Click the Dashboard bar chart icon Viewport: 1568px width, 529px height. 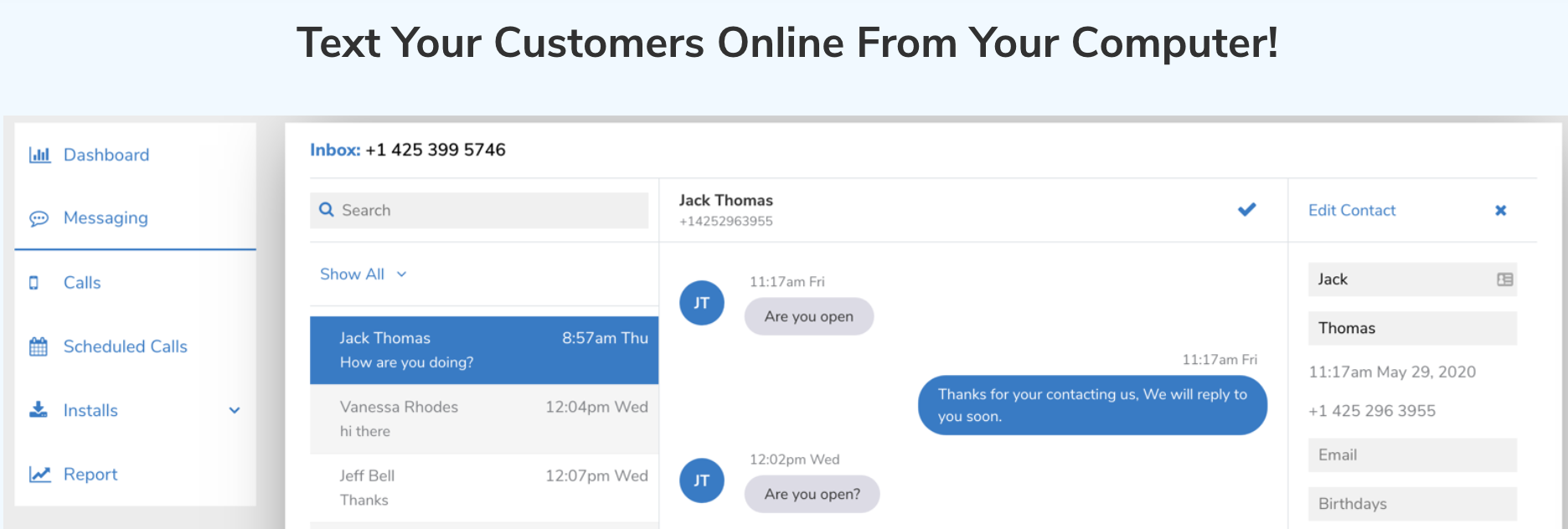[x=39, y=155]
